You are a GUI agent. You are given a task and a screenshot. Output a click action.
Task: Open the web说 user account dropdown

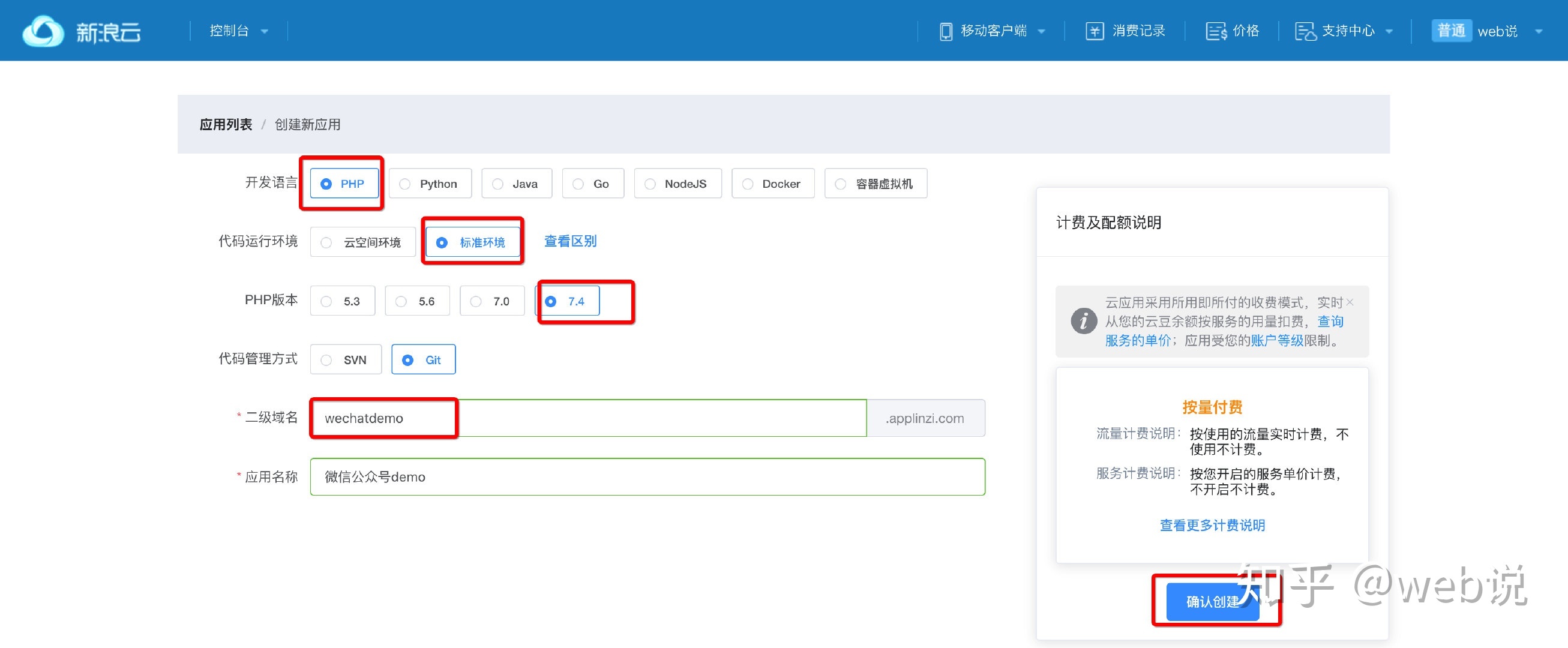[x=1510, y=31]
